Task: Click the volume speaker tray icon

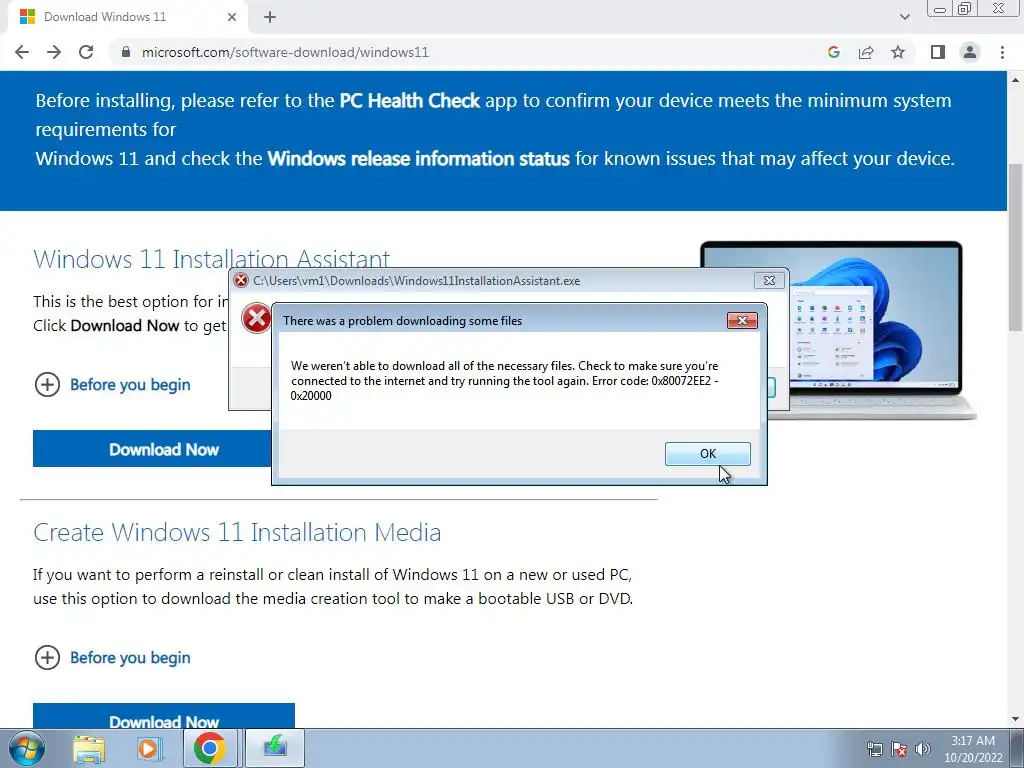Action: tap(923, 749)
